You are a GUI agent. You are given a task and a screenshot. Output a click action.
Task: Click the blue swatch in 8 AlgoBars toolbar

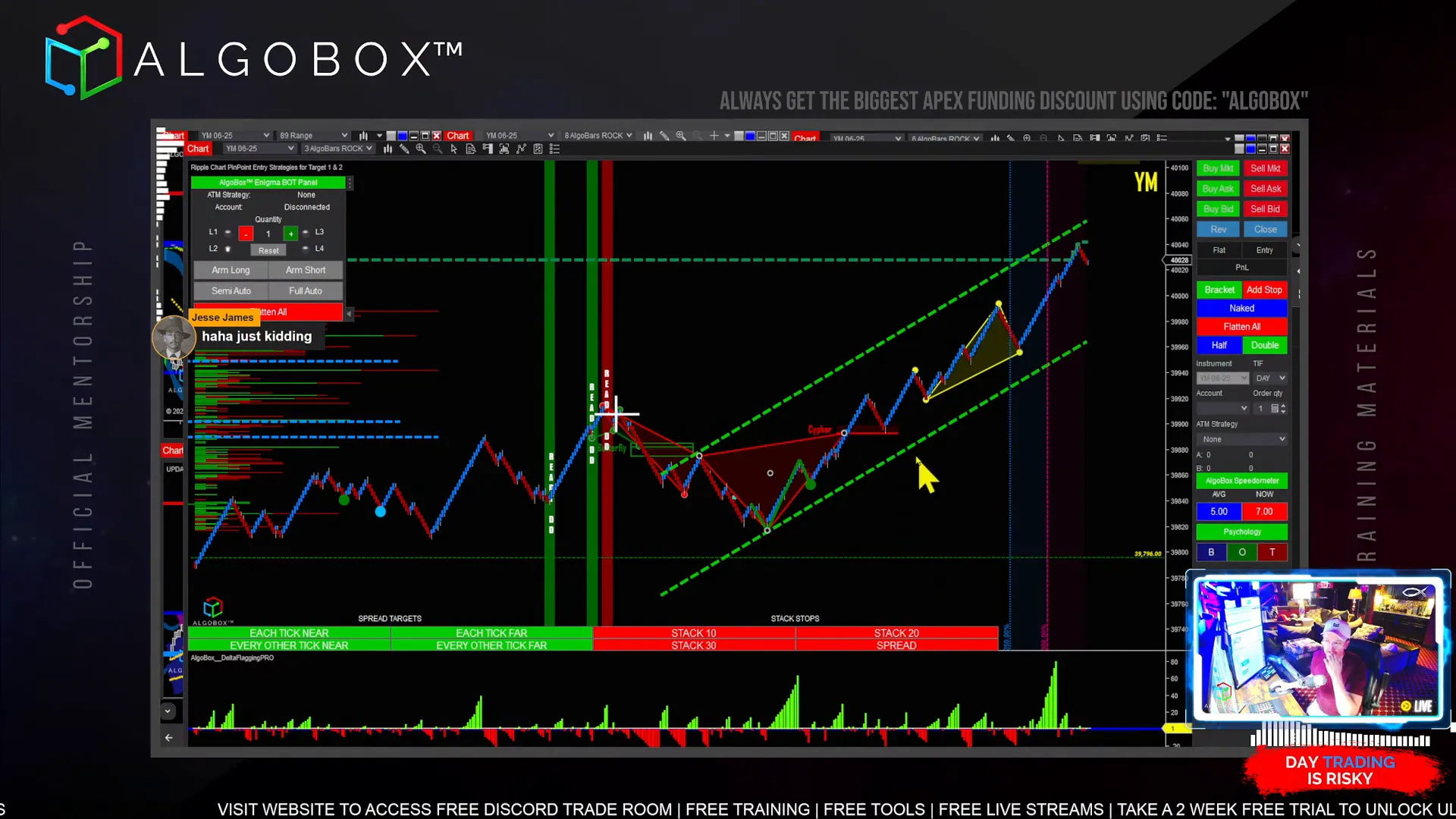[x=750, y=136]
